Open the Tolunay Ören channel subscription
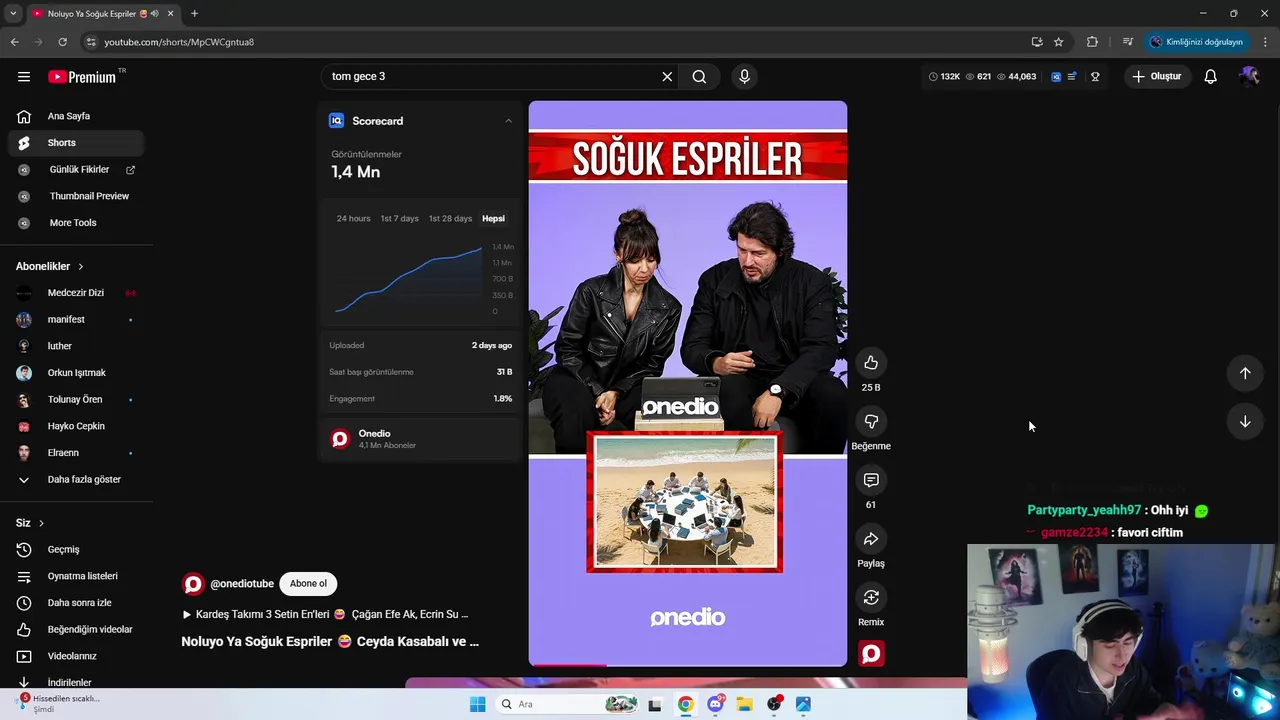This screenshot has width=1280, height=720. pos(76,400)
